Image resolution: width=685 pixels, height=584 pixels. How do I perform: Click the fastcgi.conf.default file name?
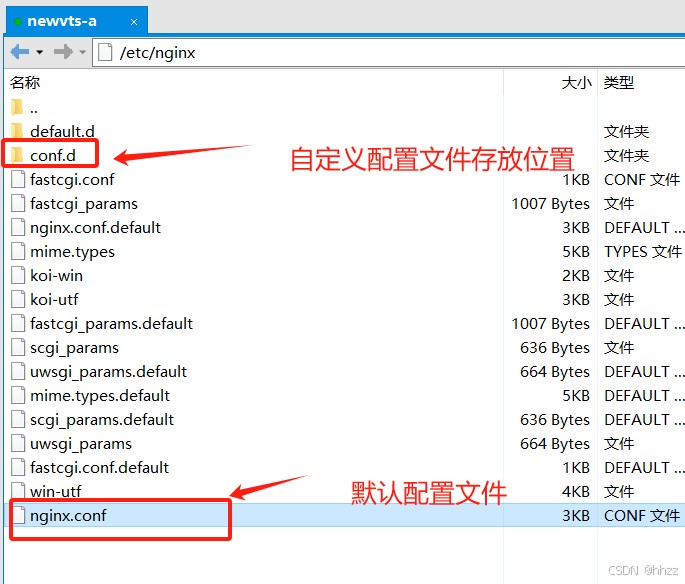[x=100, y=468]
